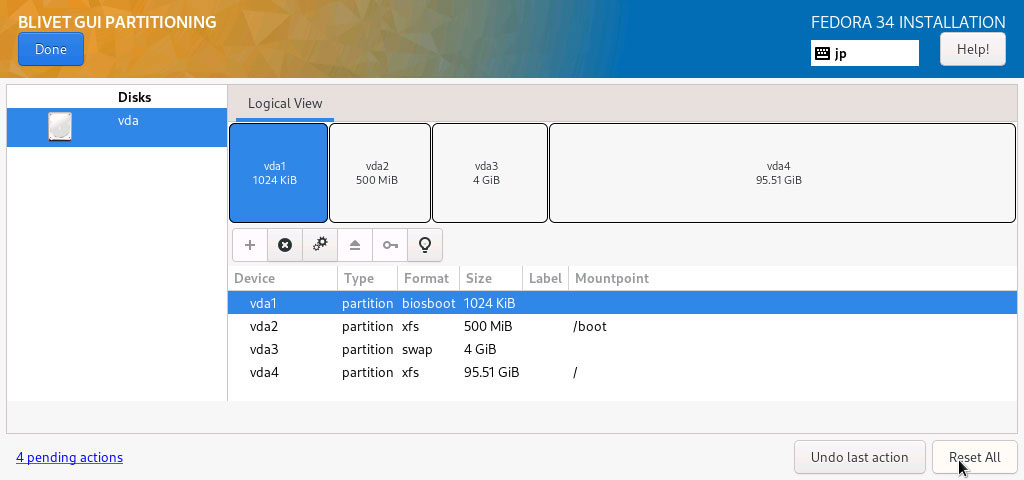This screenshot has width=1024, height=480.
Task: Click the Type column header
Action: point(367,278)
